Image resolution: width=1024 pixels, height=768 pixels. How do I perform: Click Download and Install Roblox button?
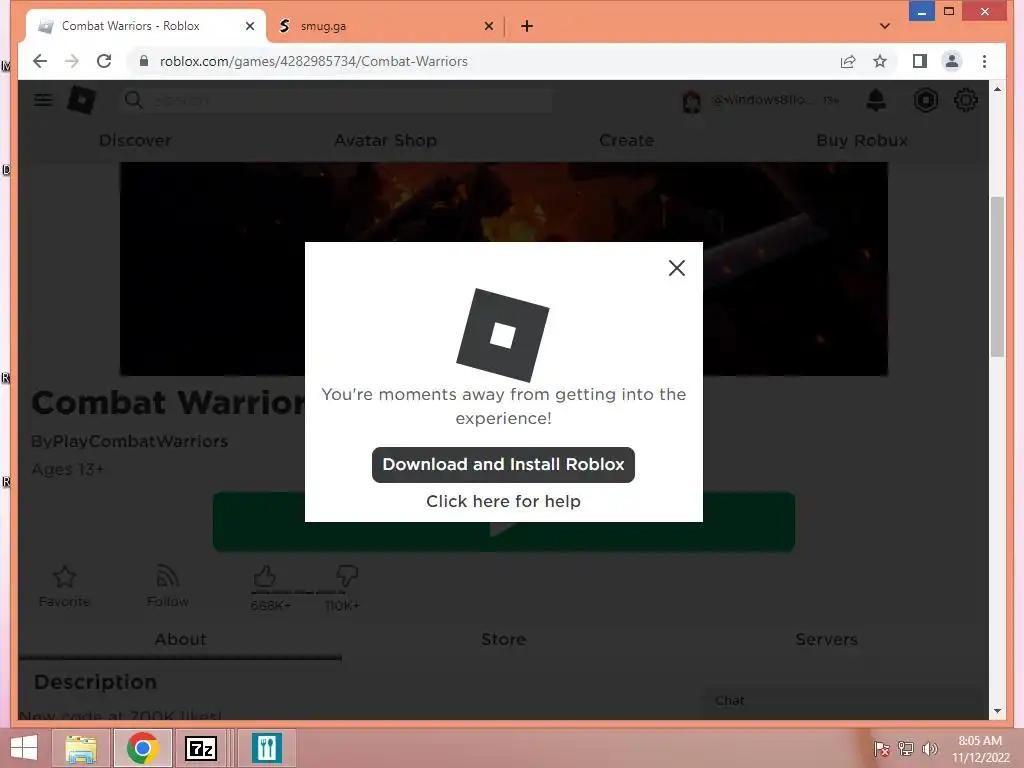(503, 464)
